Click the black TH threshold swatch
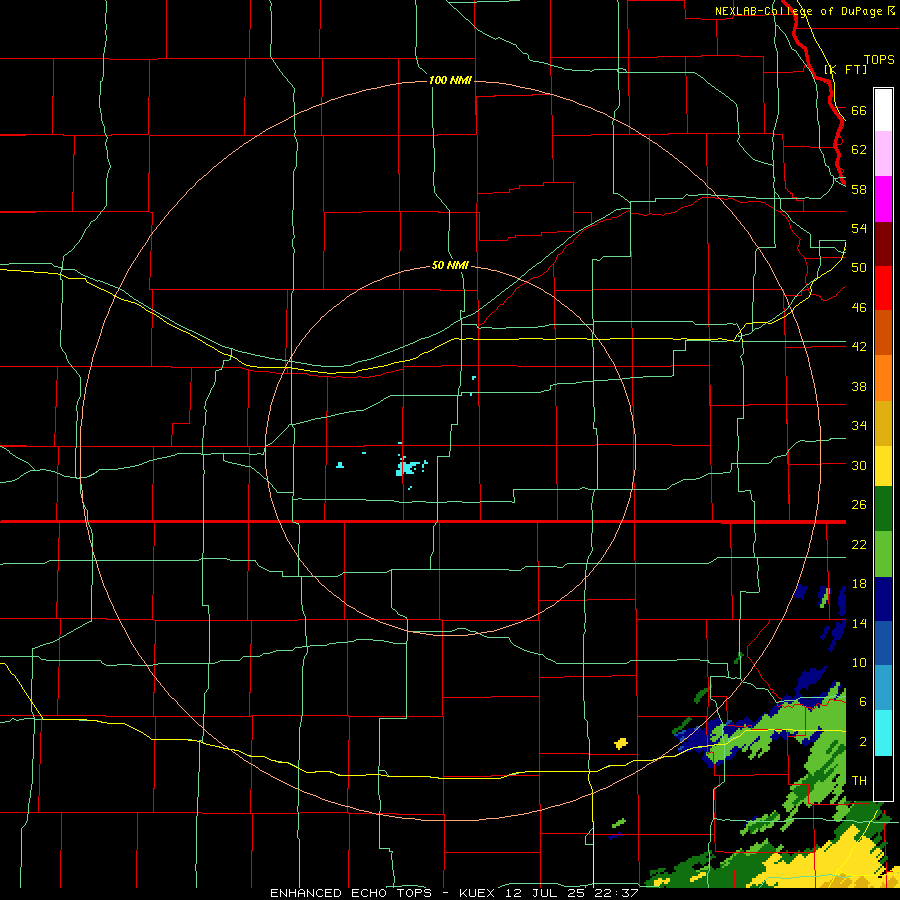 pyautogui.click(x=883, y=778)
